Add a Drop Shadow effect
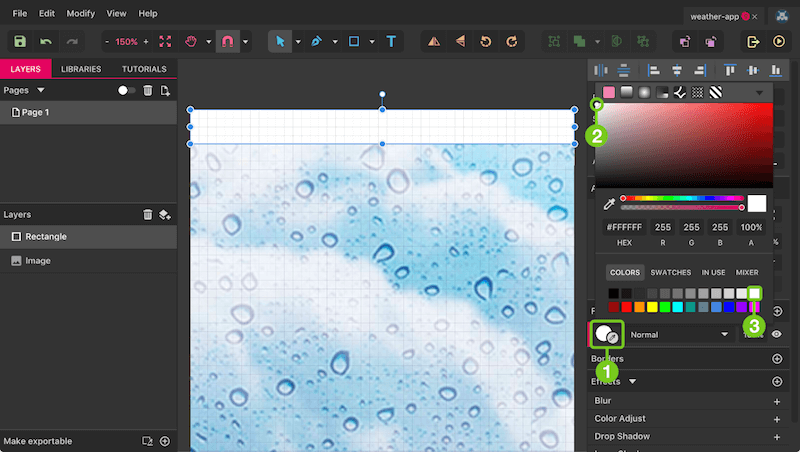The image size is (800, 452). tap(777, 437)
